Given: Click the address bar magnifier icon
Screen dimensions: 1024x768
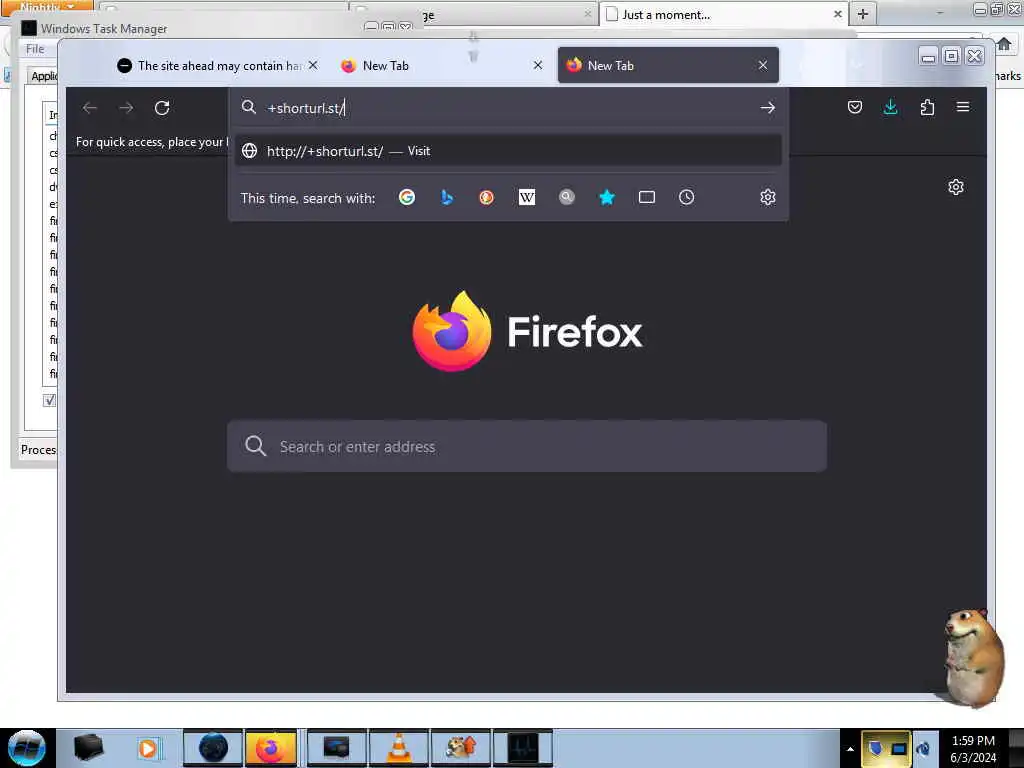Looking at the screenshot, I should coord(249,107).
